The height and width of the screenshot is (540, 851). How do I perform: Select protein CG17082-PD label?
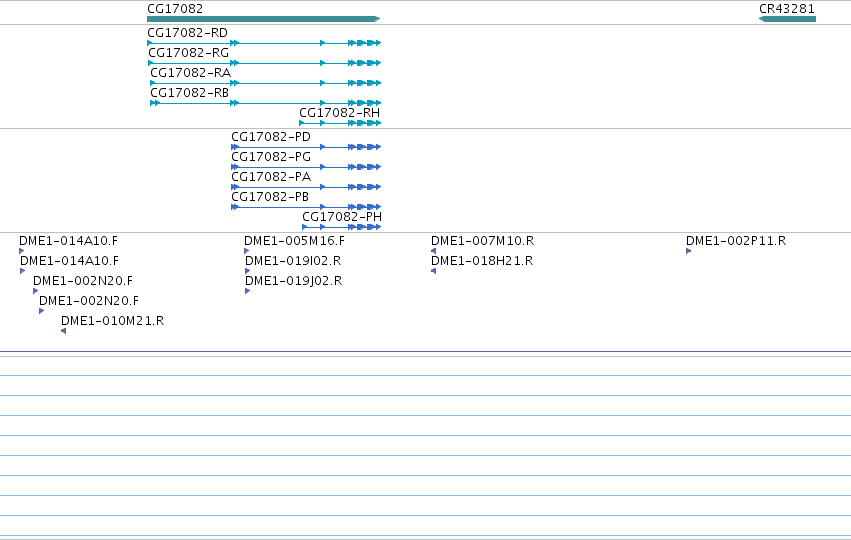(x=271, y=137)
